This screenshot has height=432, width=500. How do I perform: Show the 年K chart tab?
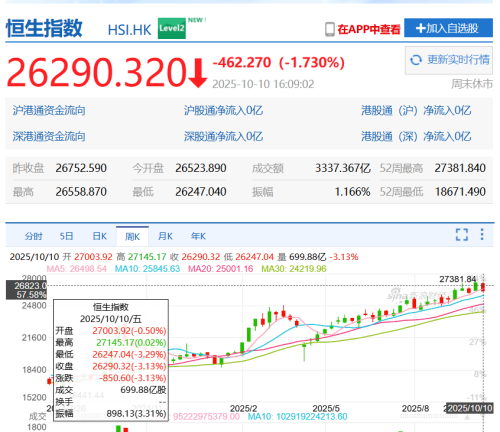[x=198, y=236]
